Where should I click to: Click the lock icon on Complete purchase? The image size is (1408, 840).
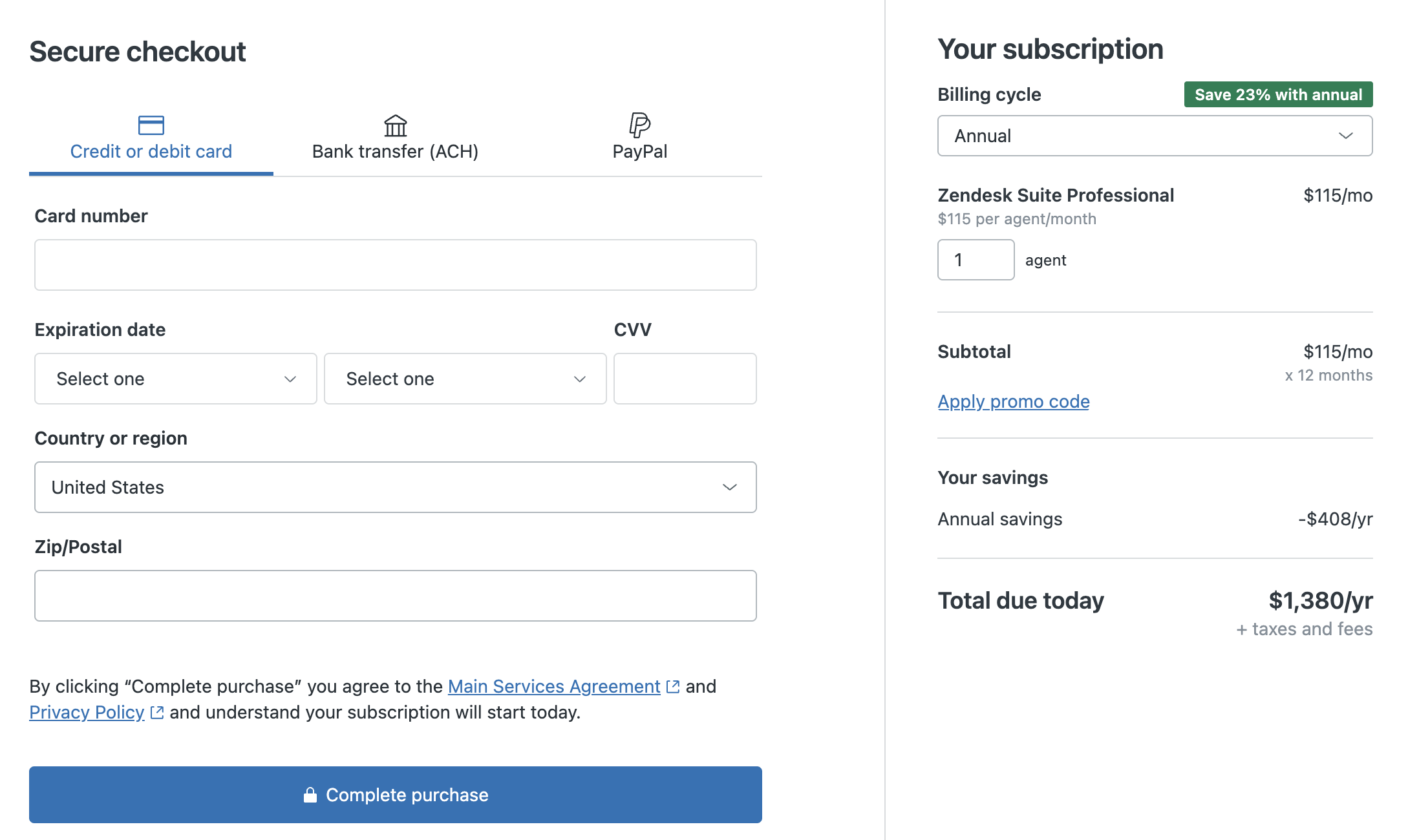(310, 795)
